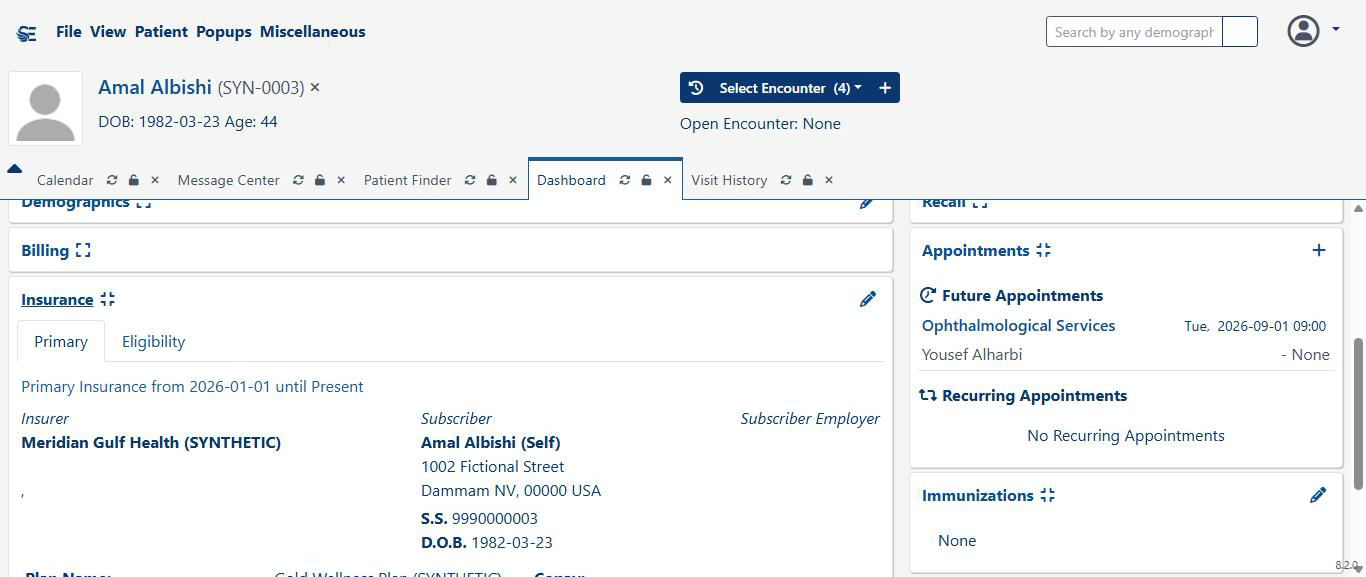Collapse the Immunizations section
1366x577 pixels.
coord(1047,495)
